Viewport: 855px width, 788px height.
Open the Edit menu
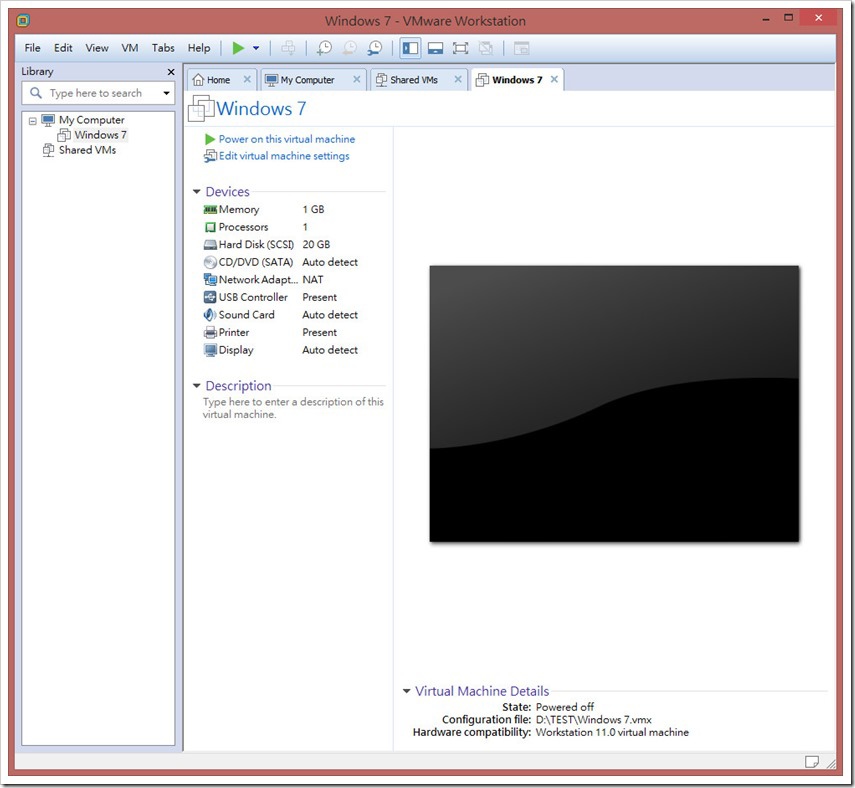pyautogui.click(x=63, y=48)
